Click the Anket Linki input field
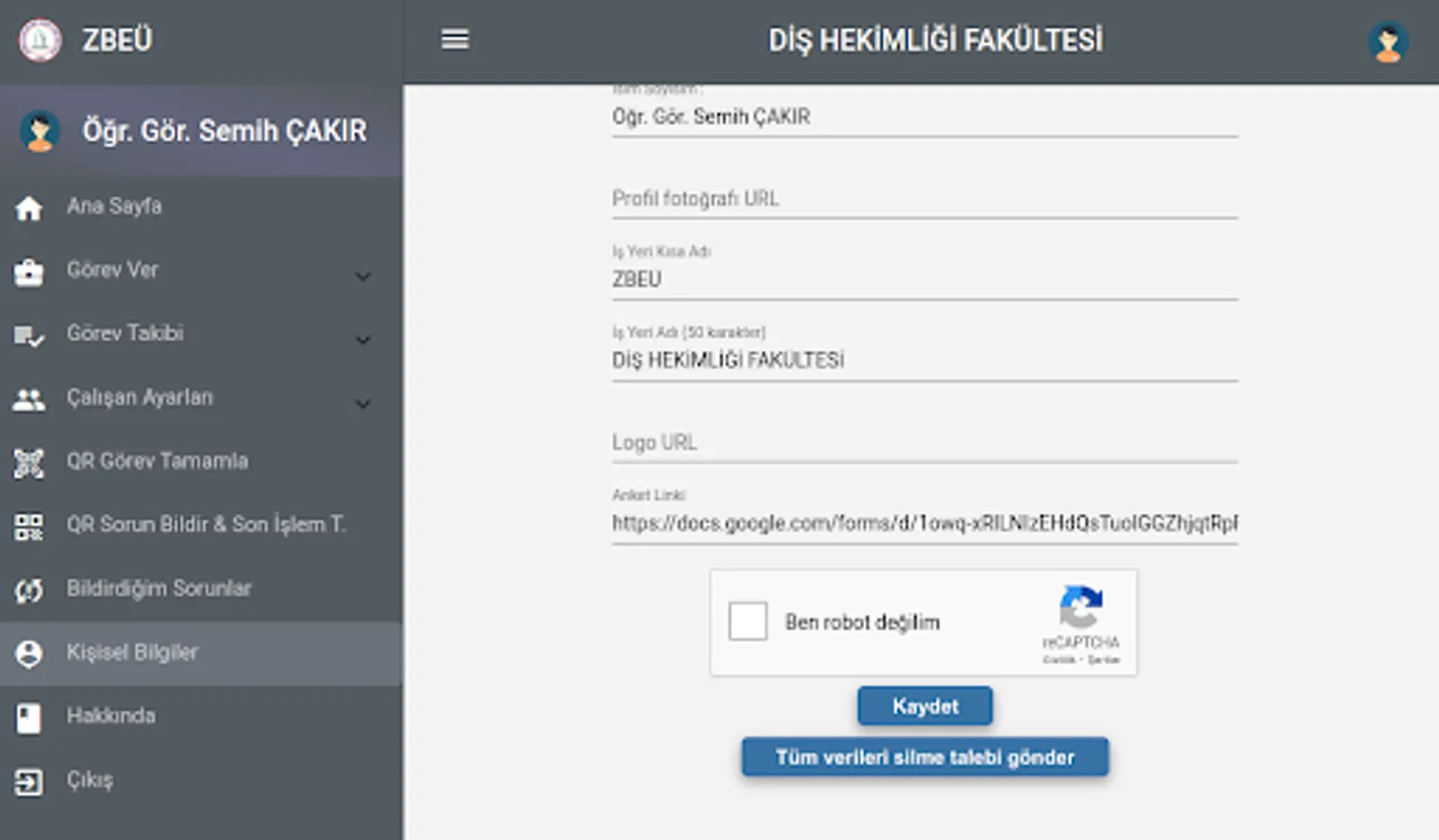Screen dimensions: 1439x840 (x=924, y=524)
